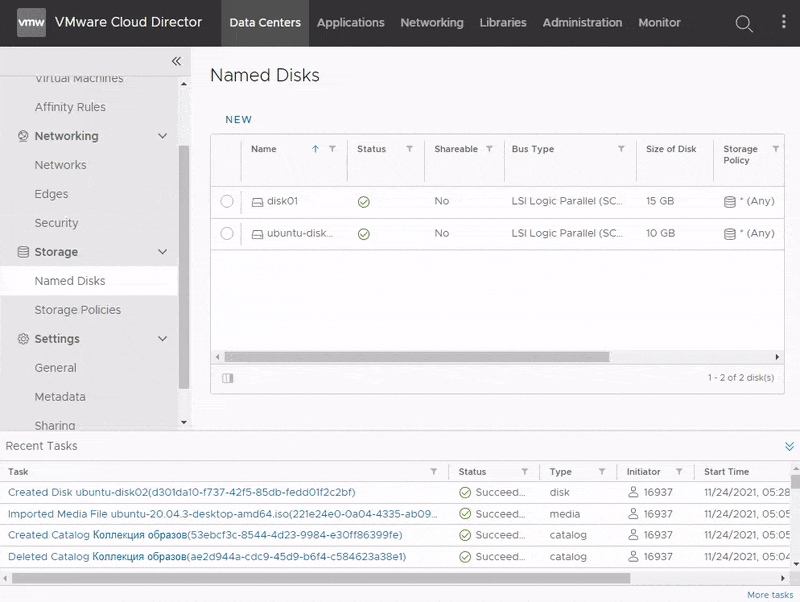Click the green status check for ubuntu-disk
This screenshot has height=602, width=800.
tap(364, 234)
